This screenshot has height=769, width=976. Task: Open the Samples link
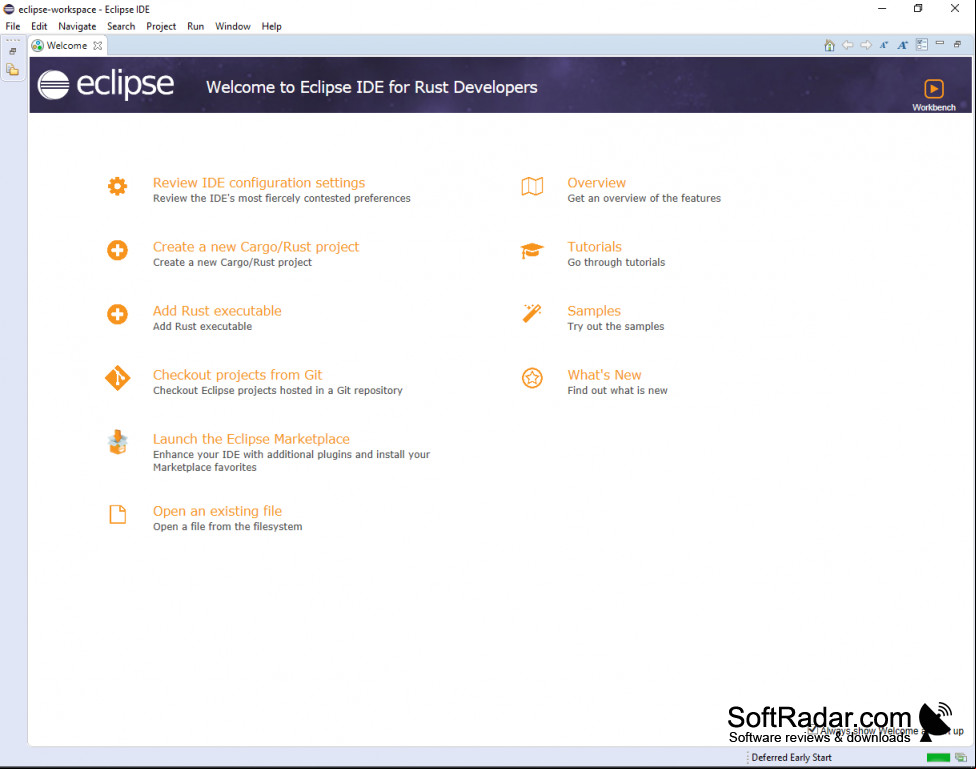pos(594,311)
